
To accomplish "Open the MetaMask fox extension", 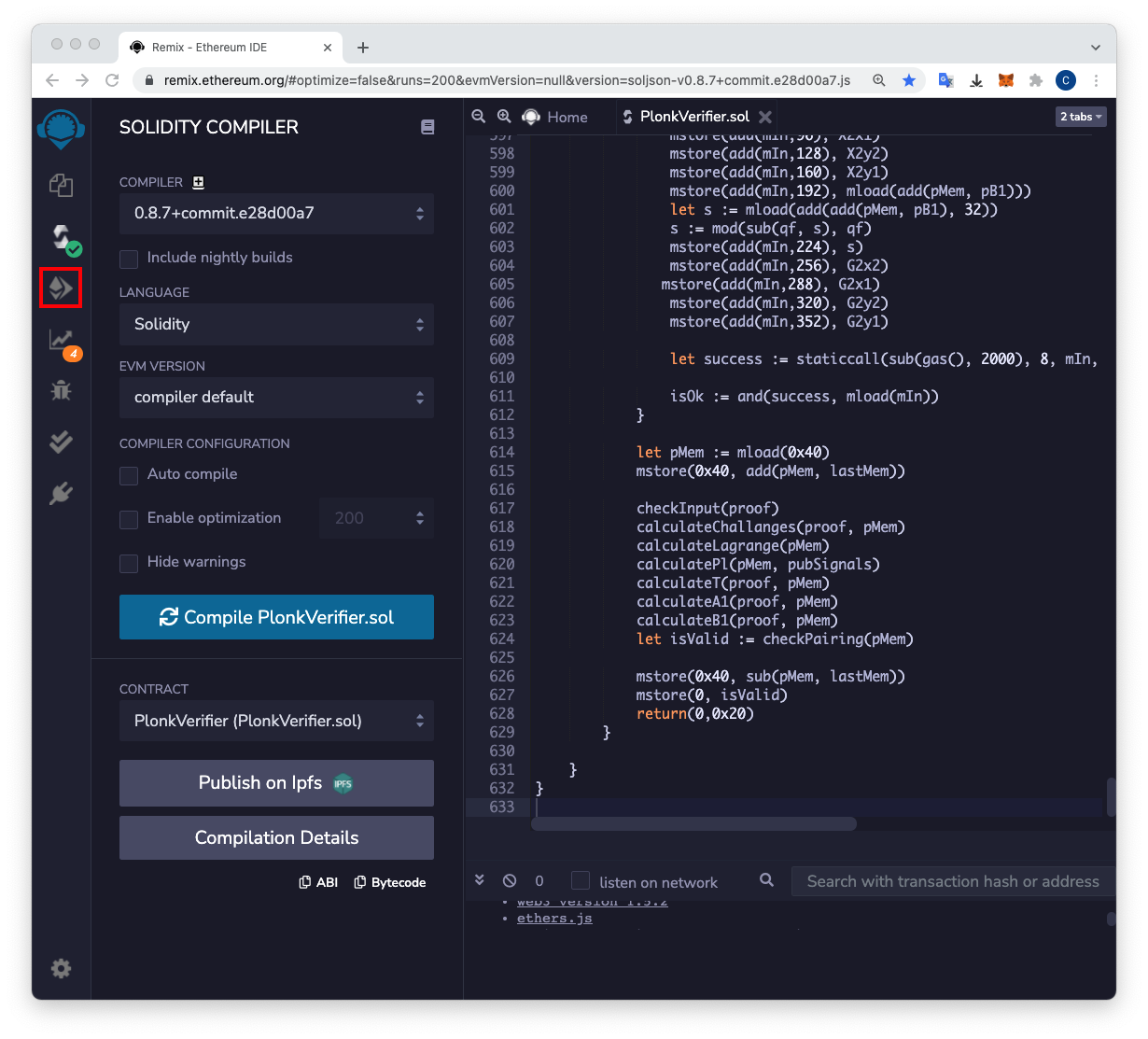I will coord(1006,80).
